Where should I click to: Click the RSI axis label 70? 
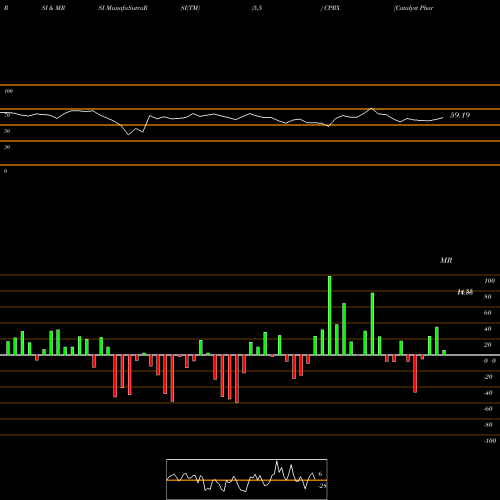tap(7, 115)
